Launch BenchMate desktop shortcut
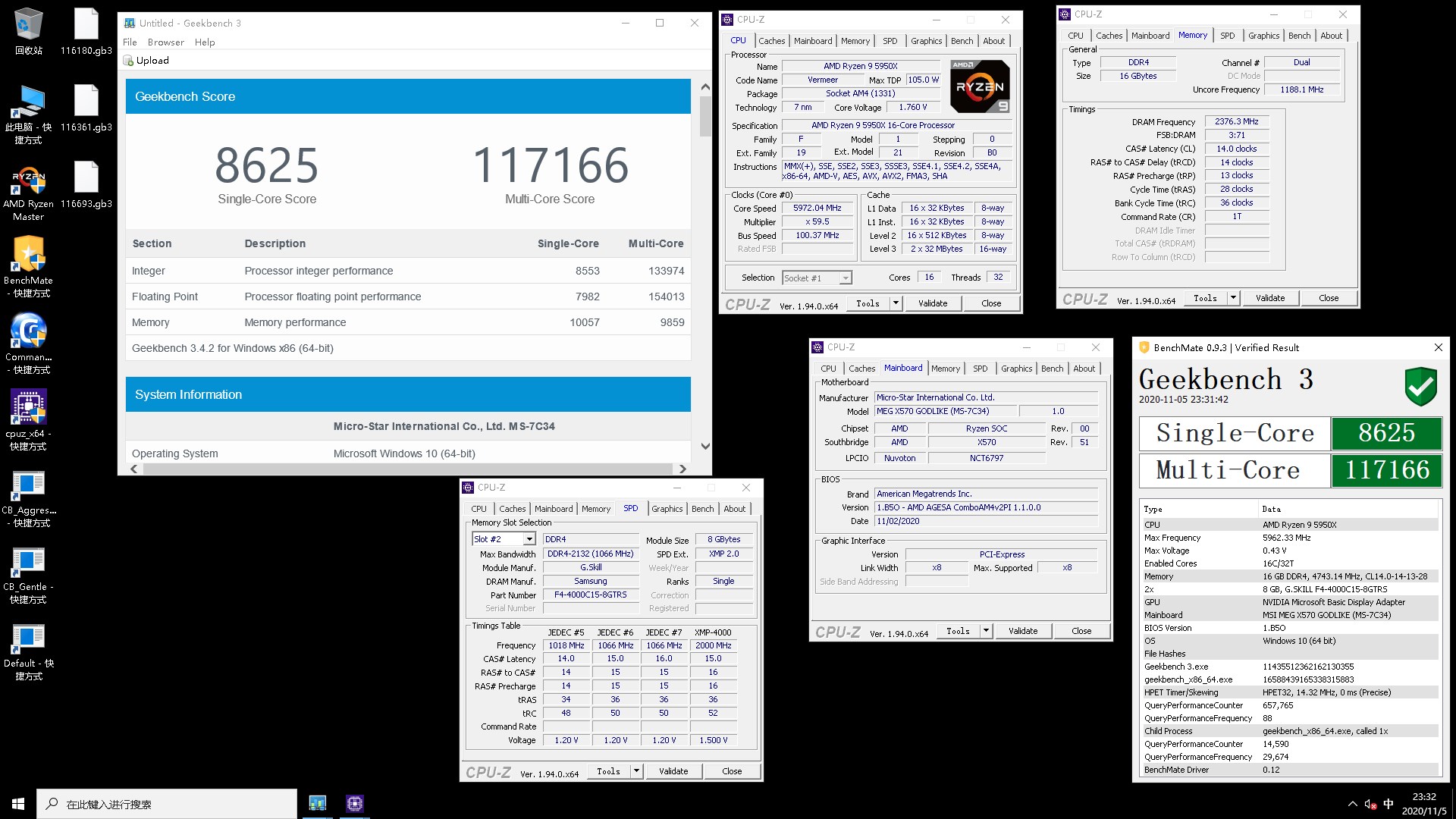The height and width of the screenshot is (819, 1456). pos(29,268)
